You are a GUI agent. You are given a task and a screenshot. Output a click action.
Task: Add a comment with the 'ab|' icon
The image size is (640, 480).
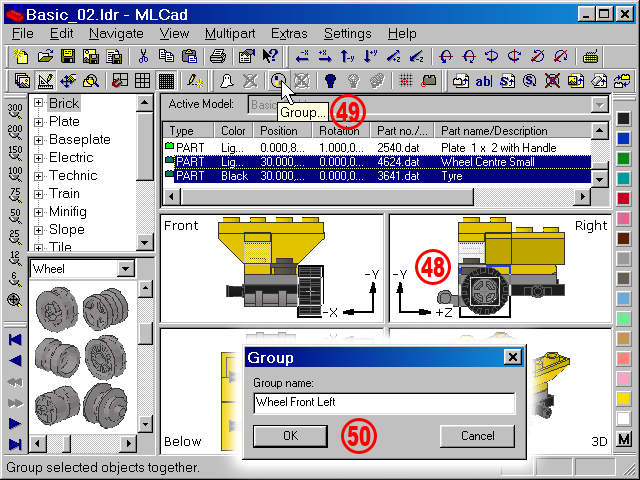(x=484, y=80)
